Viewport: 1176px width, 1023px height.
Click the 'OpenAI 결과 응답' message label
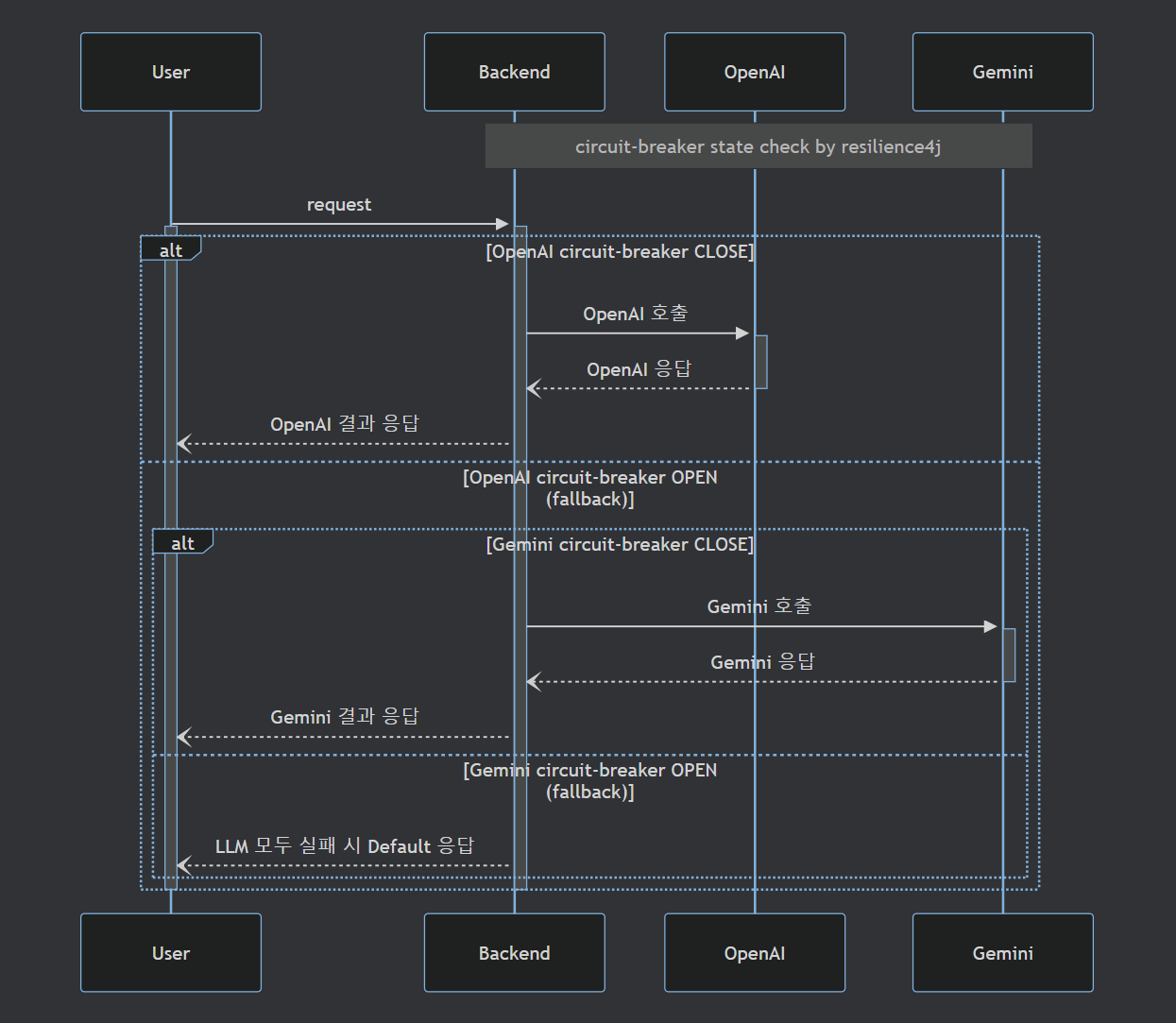click(345, 424)
